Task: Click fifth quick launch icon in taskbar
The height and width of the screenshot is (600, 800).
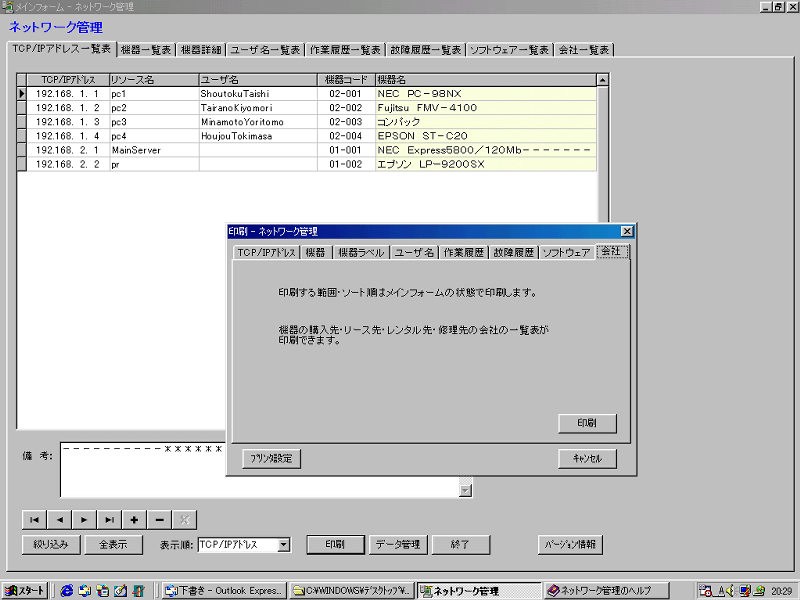Action: point(138,591)
